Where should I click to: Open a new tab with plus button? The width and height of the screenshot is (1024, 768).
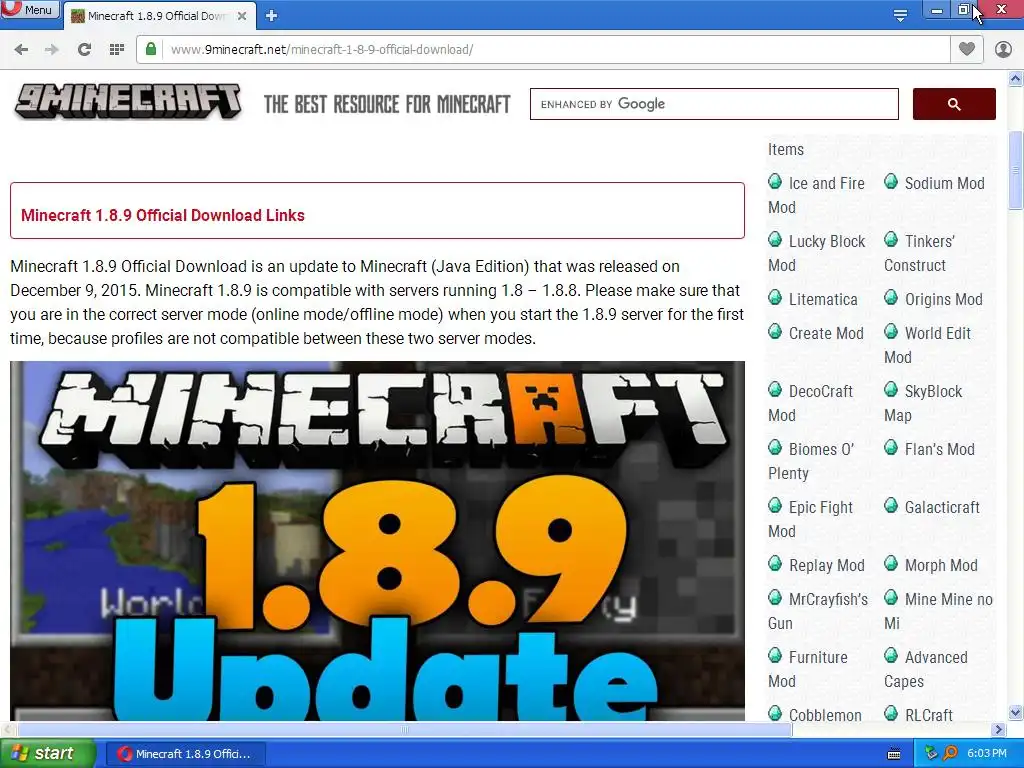(x=272, y=16)
